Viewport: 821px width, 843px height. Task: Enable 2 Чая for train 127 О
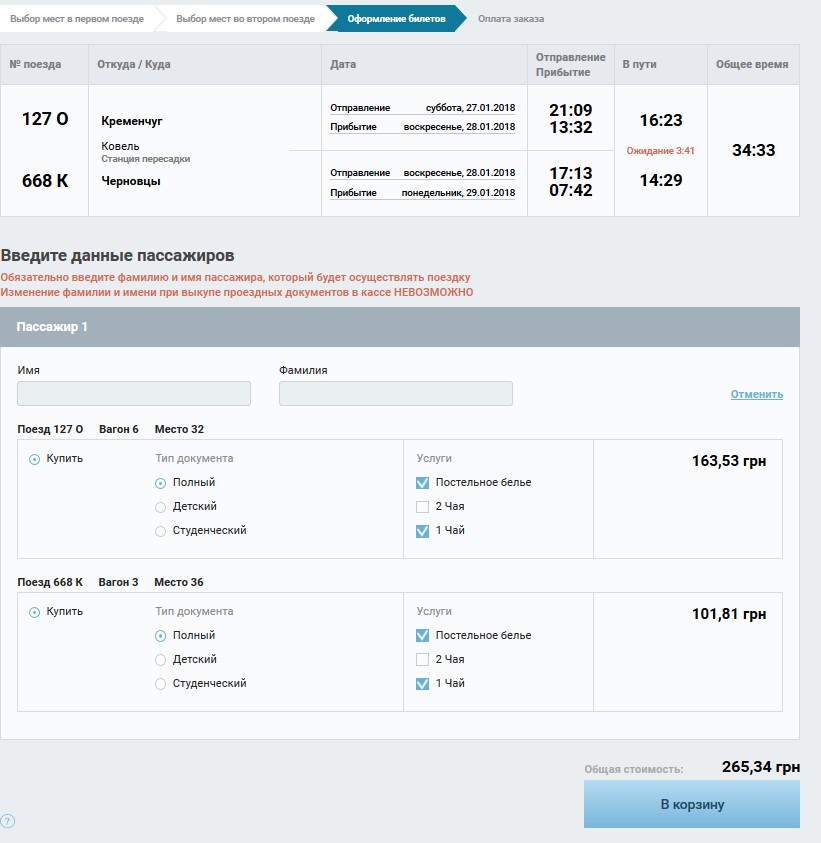coord(422,507)
